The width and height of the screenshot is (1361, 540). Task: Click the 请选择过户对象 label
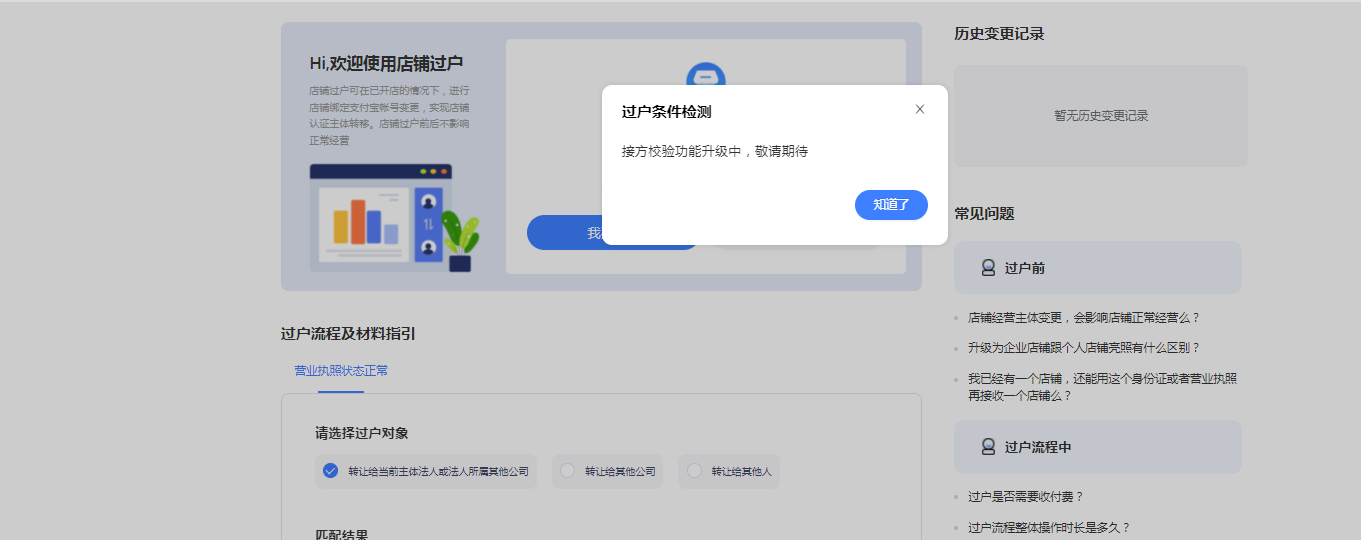(x=362, y=433)
